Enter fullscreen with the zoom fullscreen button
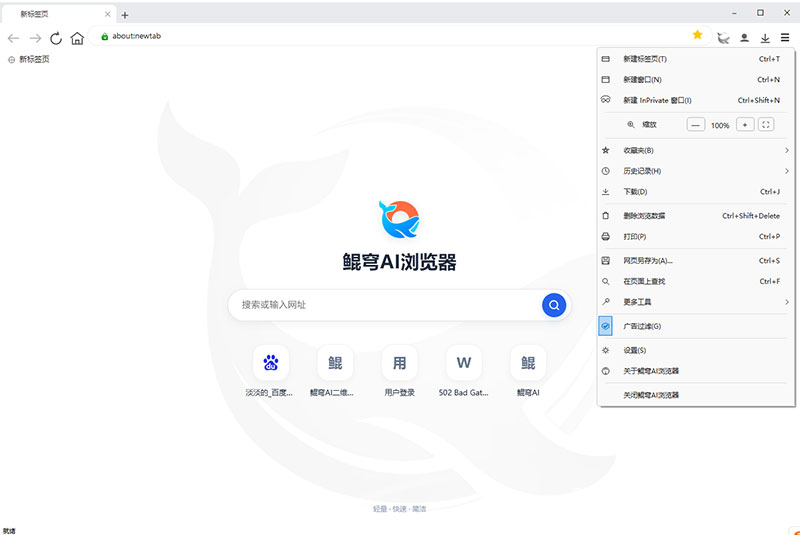Image resolution: width=800 pixels, height=535 pixels. [x=766, y=124]
